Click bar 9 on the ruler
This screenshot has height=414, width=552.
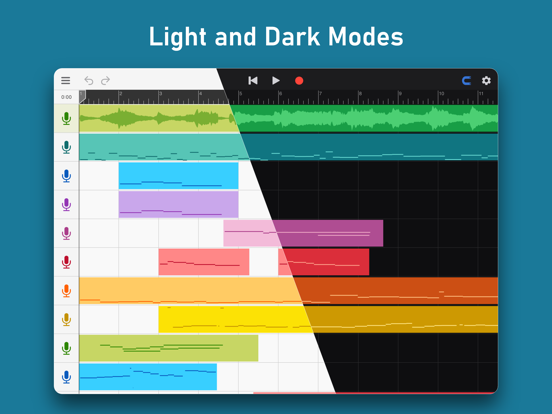pos(400,94)
